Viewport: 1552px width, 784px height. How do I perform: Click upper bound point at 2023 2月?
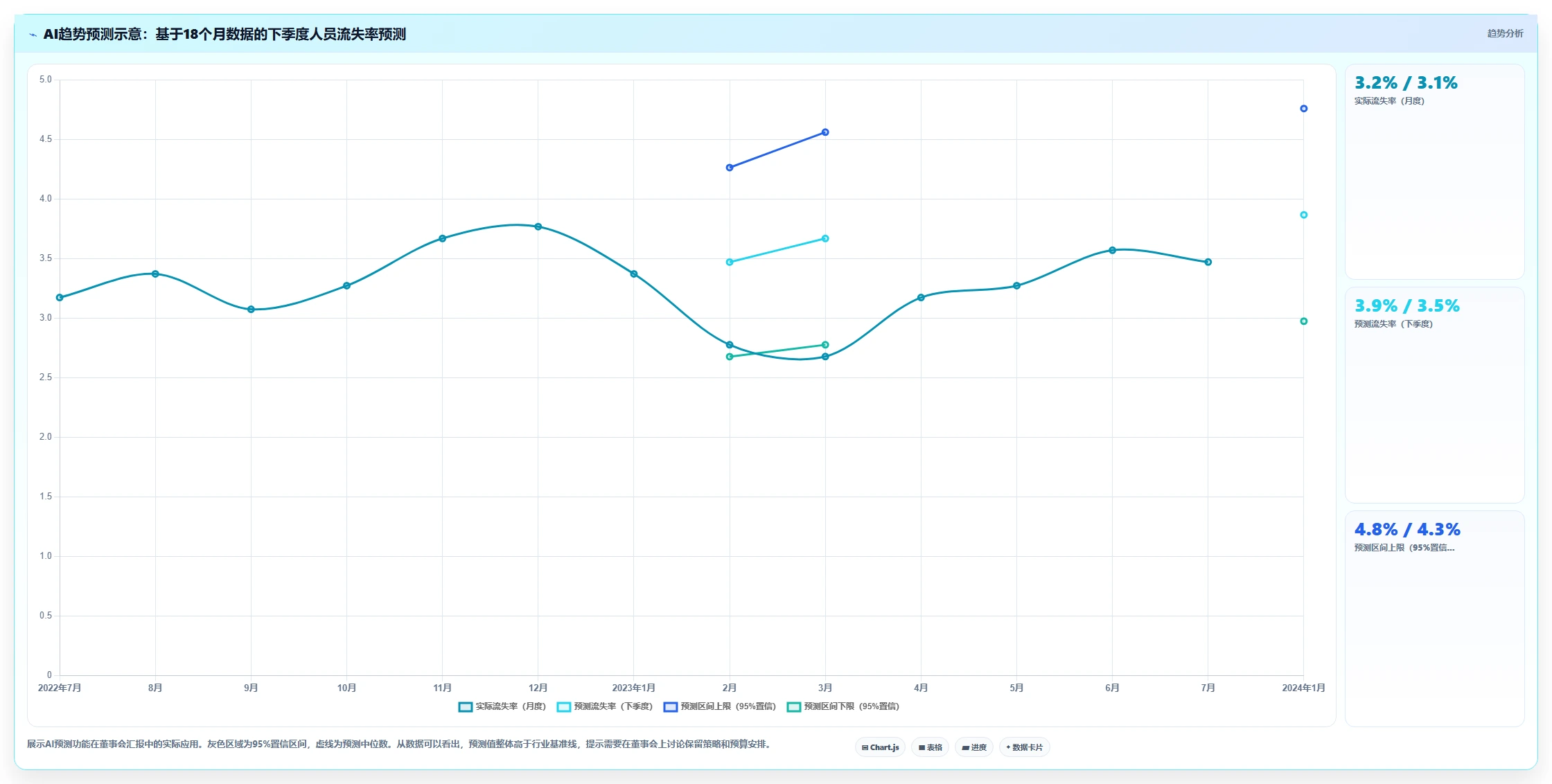(x=729, y=168)
